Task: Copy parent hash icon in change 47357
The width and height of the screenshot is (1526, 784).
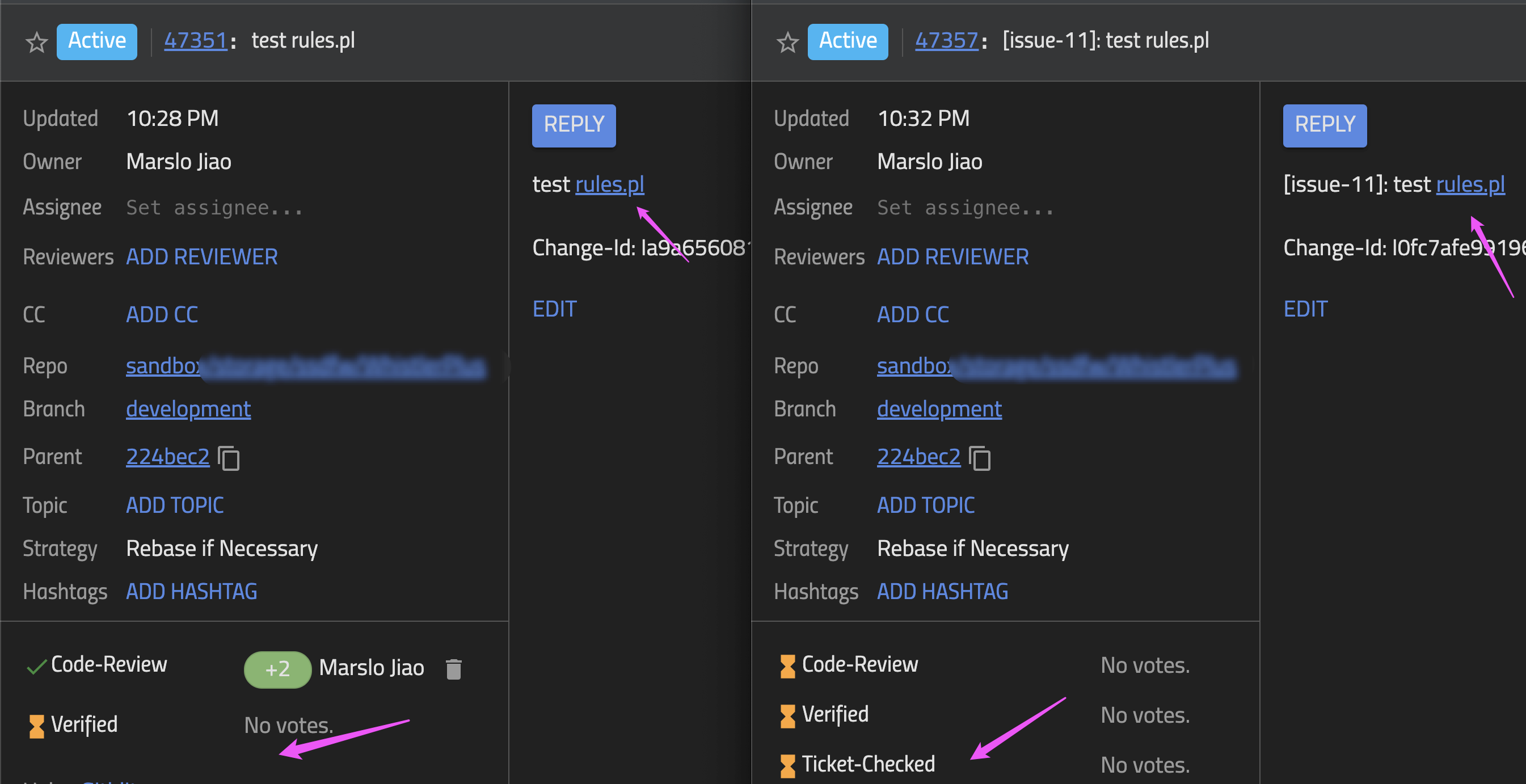Action: tap(979, 458)
